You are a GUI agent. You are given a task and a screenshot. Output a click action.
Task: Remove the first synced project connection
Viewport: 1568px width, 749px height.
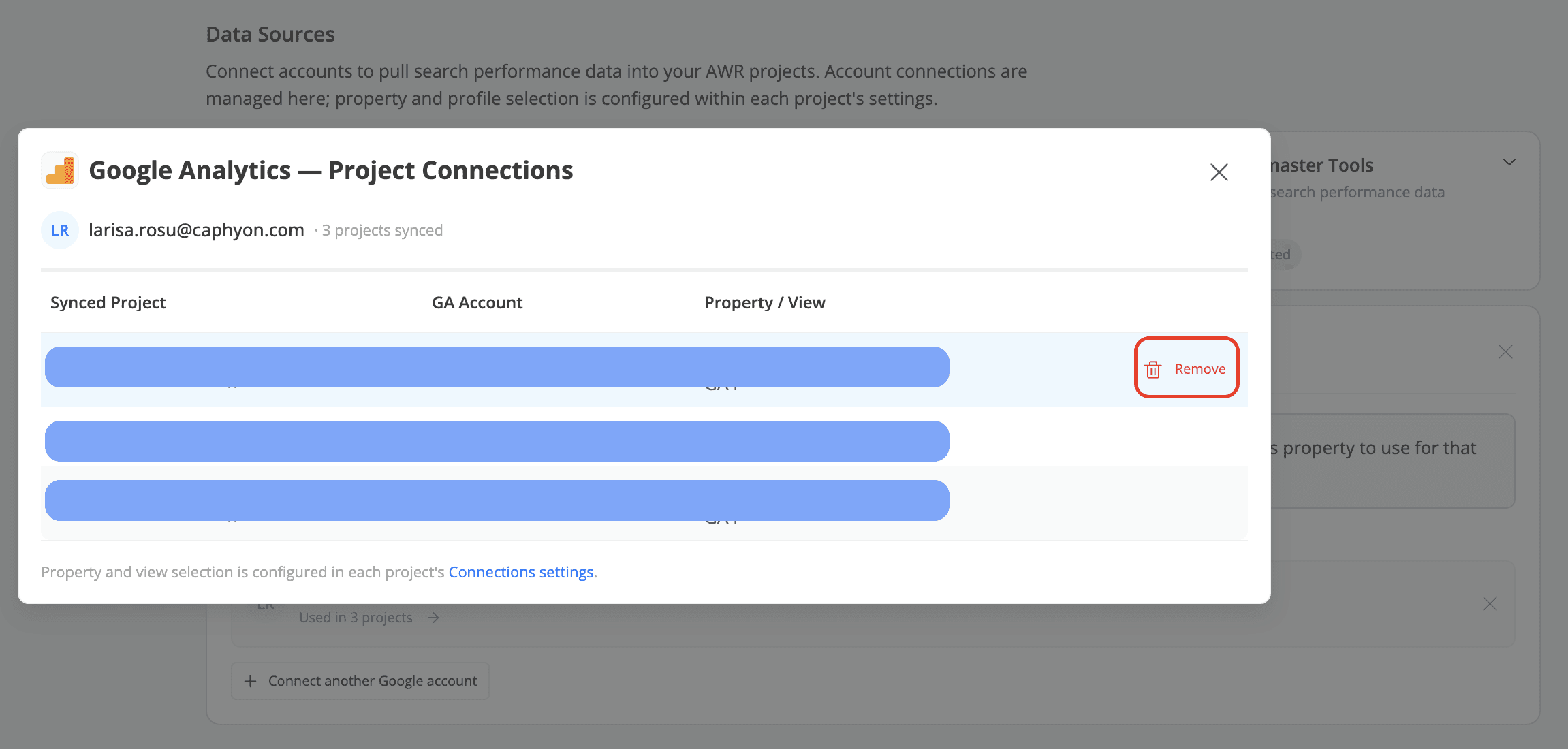(x=1186, y=368)
